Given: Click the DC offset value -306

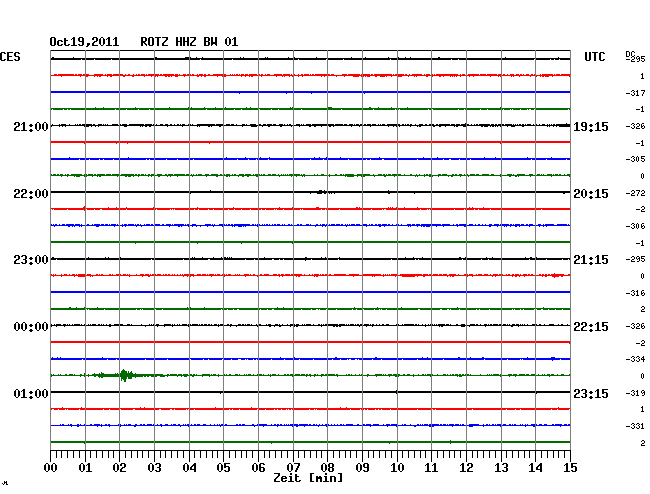Looking at the screenshot, I should point(635,226).
